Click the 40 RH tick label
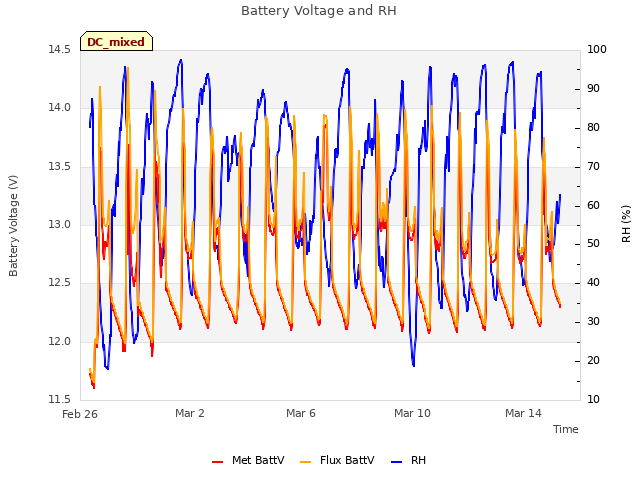 (593, 282)
